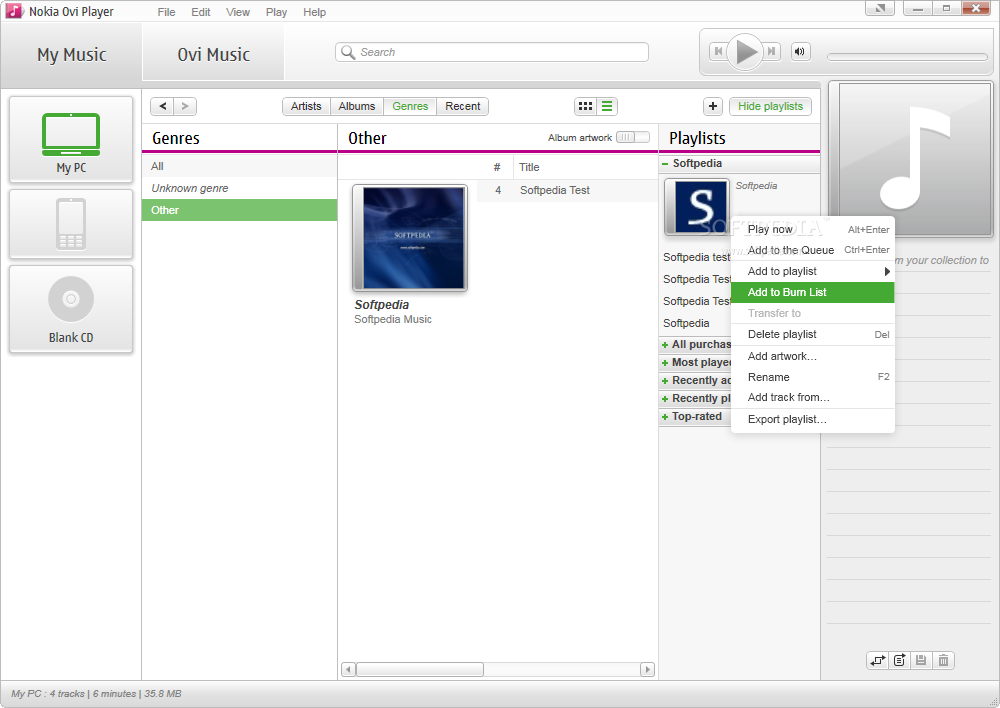Image resolution: width=1000 pixels, height=708 pixels.
Task: Switch to mini player mode button
Action: (x=880, y=8)
